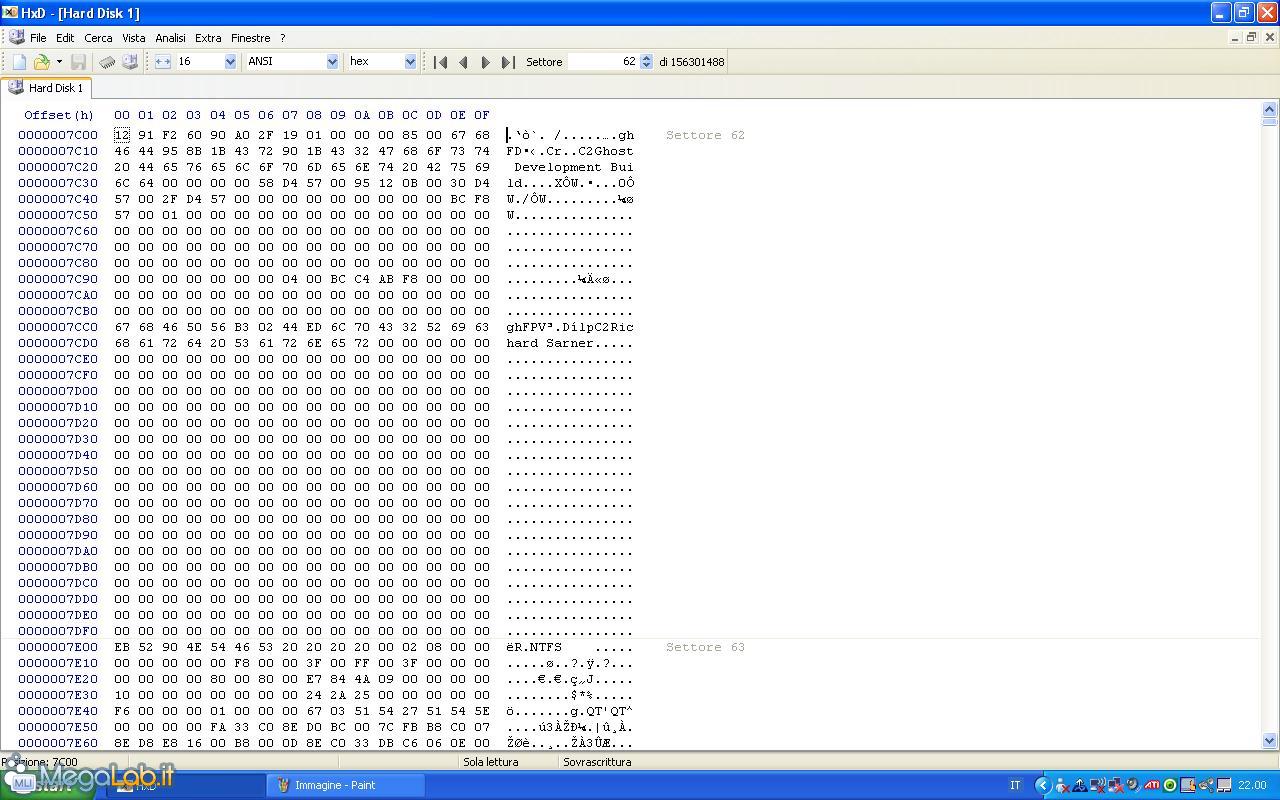The image size is (1280, 800).
Task: Click offset label 0000007C00
Action: click(x=58, y=135)
